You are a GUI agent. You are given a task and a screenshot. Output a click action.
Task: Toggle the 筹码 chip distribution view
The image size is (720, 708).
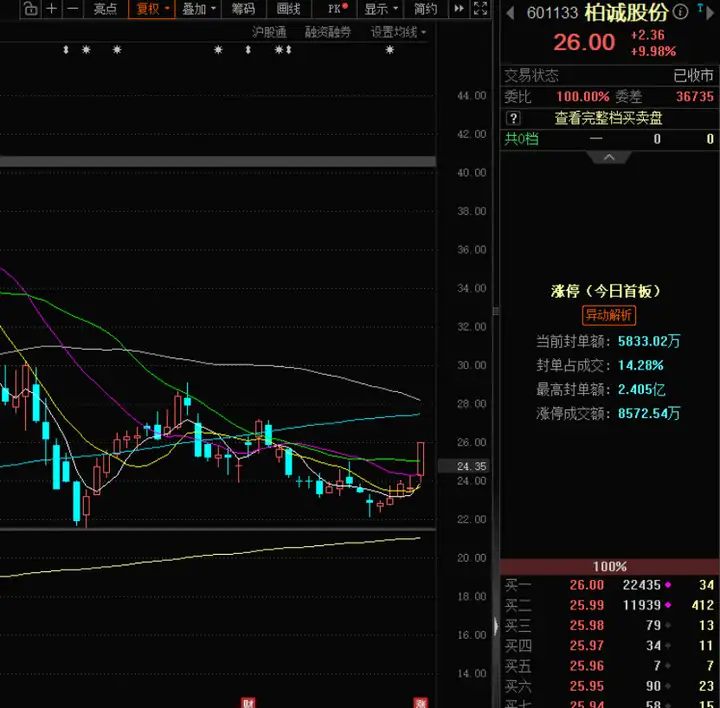243,9
